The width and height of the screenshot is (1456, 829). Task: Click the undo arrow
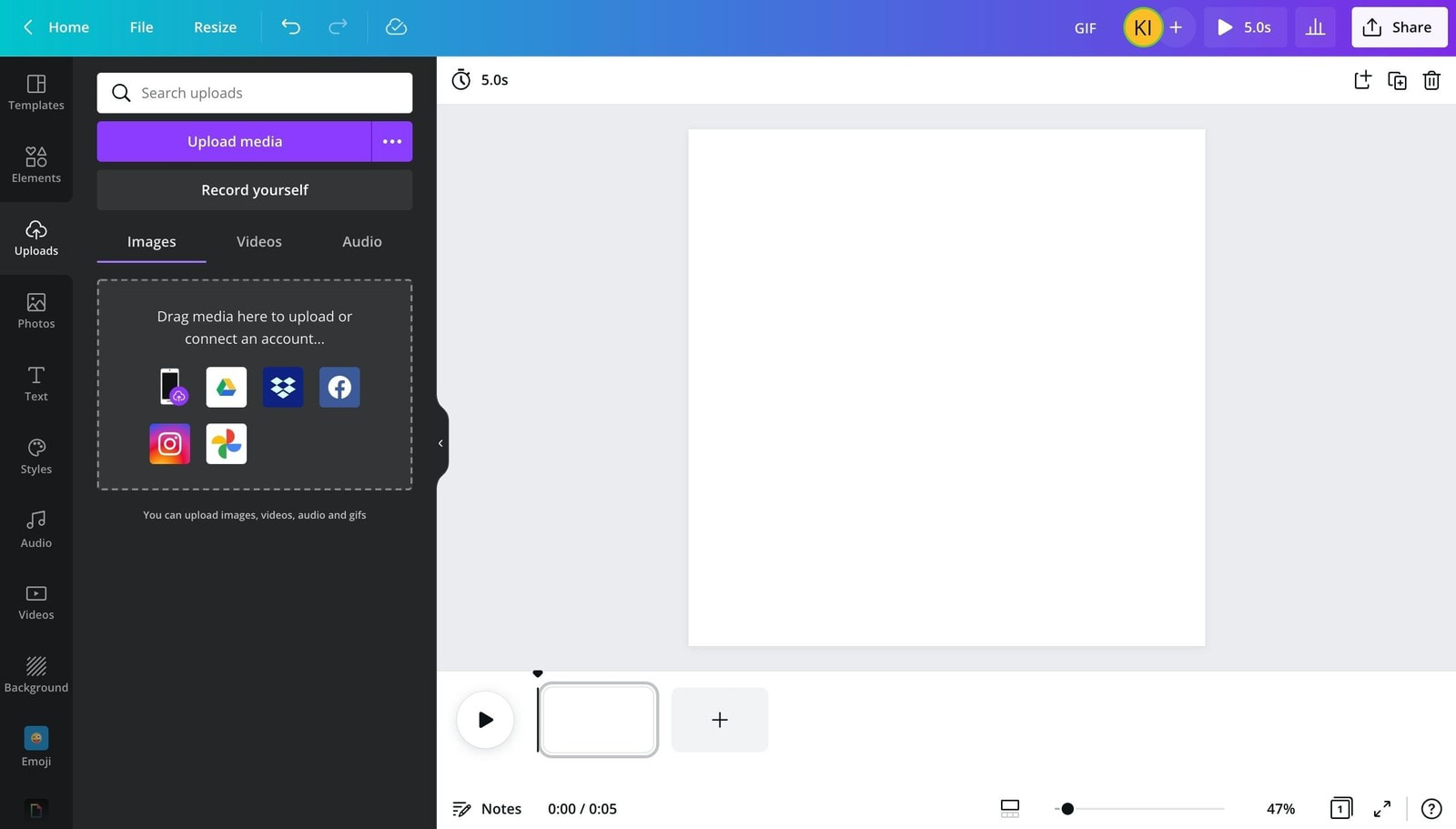click(x=290, y=27)
